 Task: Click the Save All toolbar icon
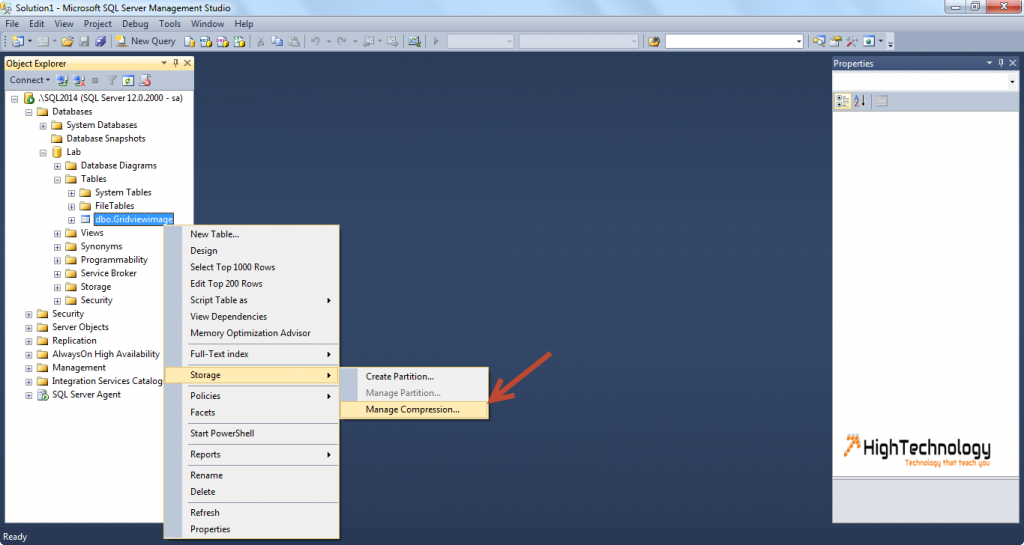[101, 41]
